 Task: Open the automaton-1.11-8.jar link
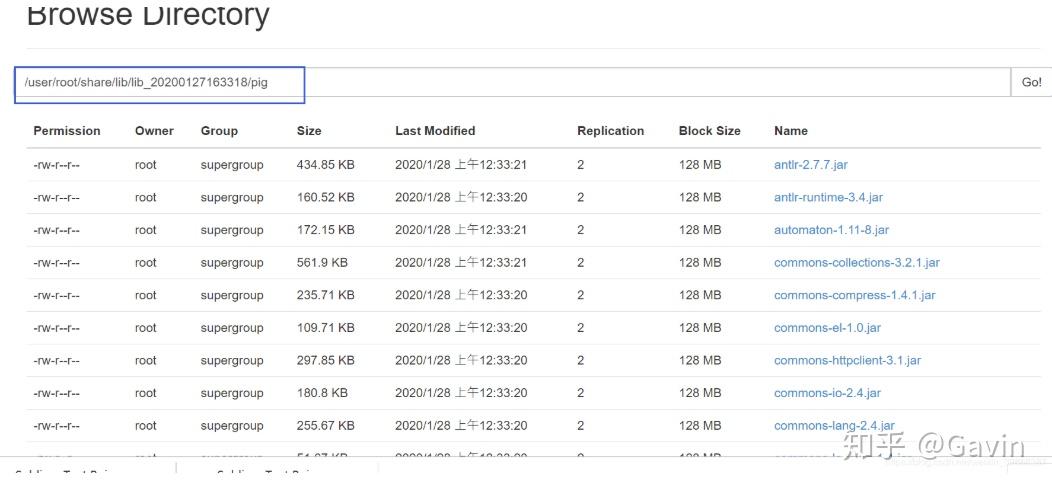(831, 230)
